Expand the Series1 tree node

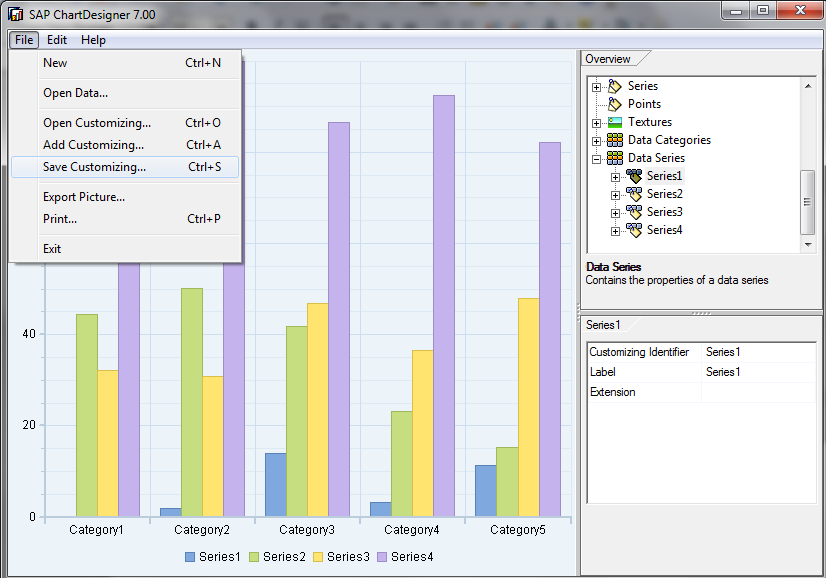(615, 178)
